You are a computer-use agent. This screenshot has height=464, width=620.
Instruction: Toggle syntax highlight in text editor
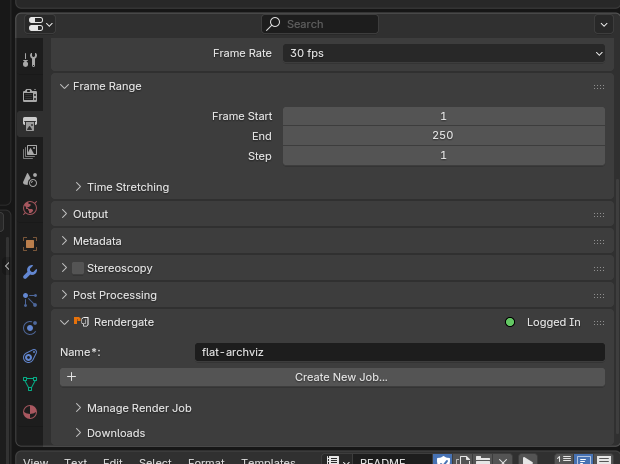(x=604, y=460)
